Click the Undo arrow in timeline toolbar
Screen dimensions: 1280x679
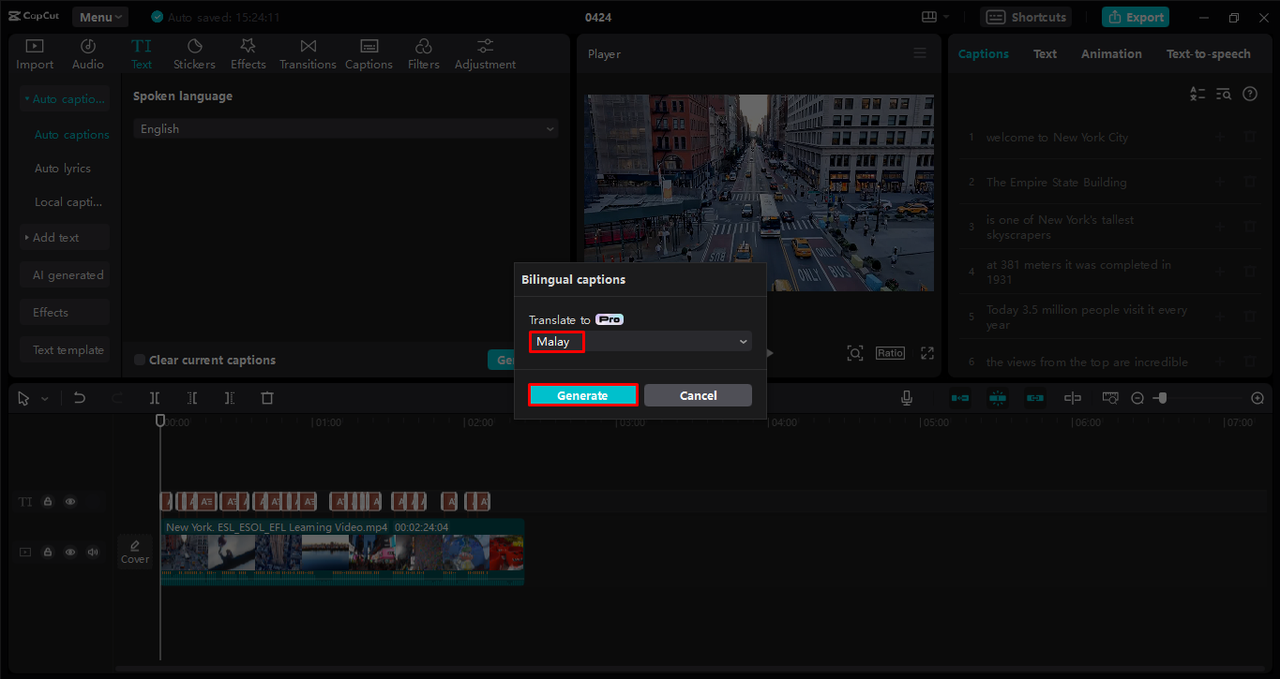click(80, 398)
